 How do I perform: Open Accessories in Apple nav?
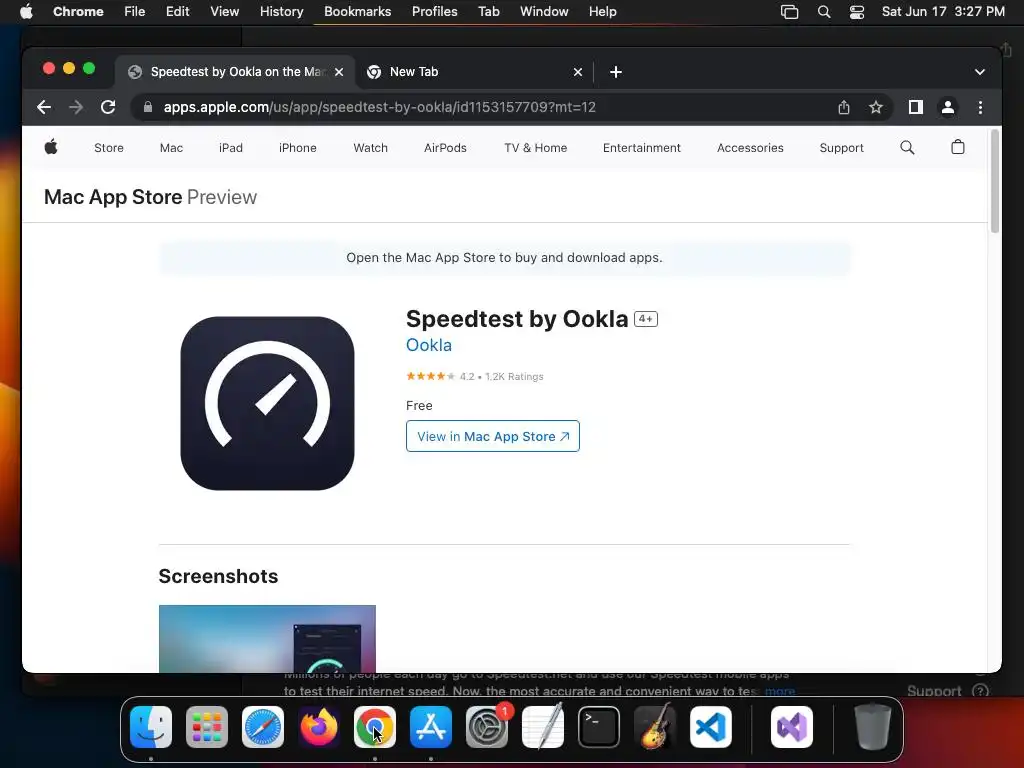pos(750,148)
